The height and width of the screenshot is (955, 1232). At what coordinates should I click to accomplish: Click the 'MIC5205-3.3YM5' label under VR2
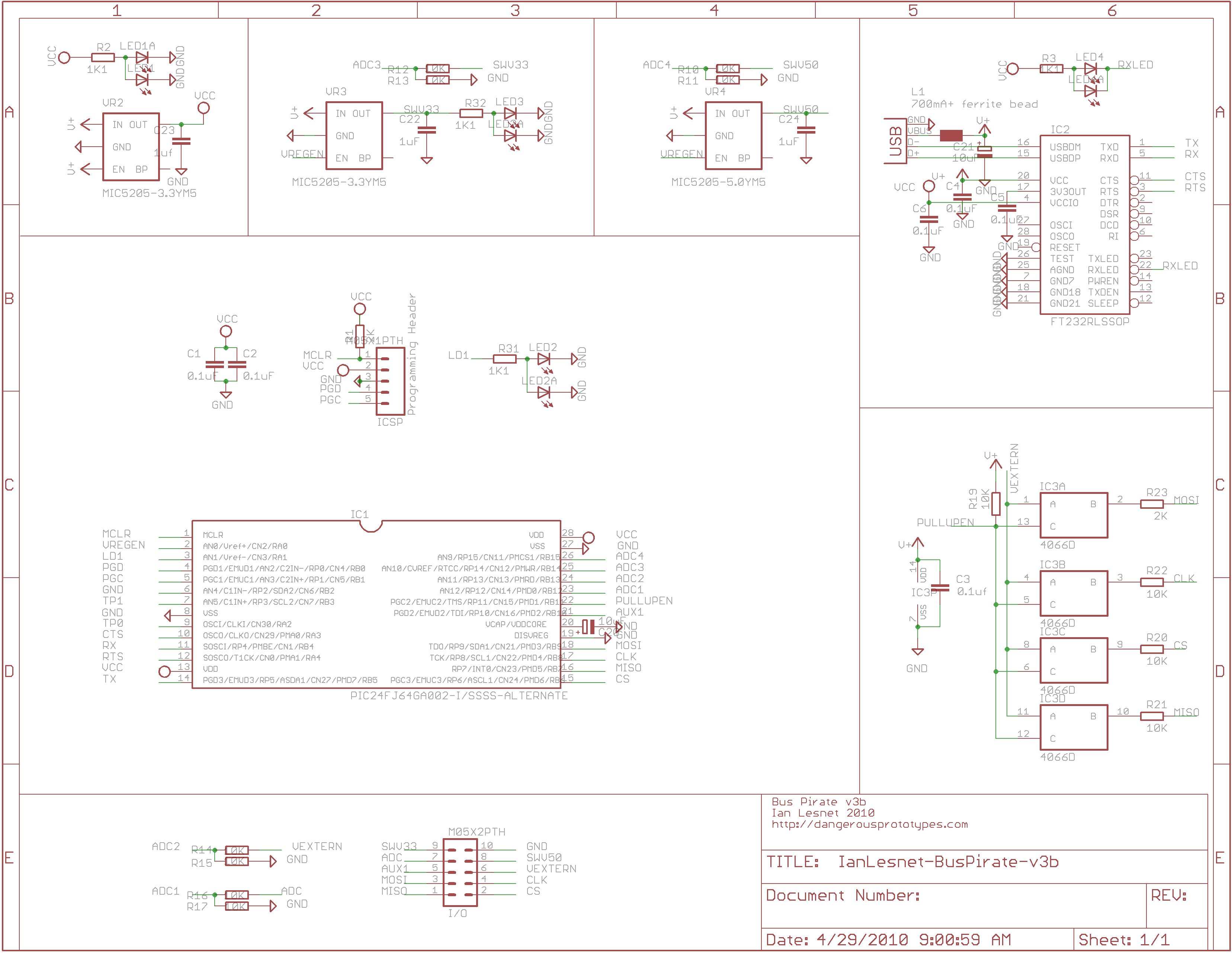150,193
